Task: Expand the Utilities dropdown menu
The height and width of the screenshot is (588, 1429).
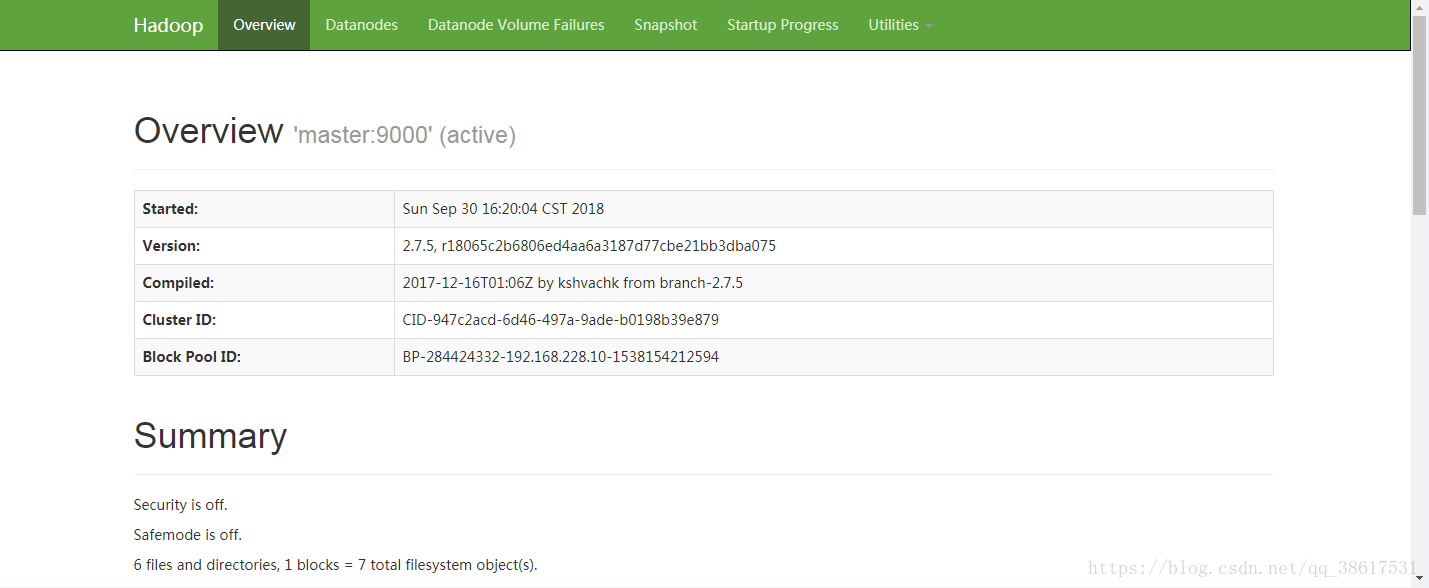Action: pos(900,25)
